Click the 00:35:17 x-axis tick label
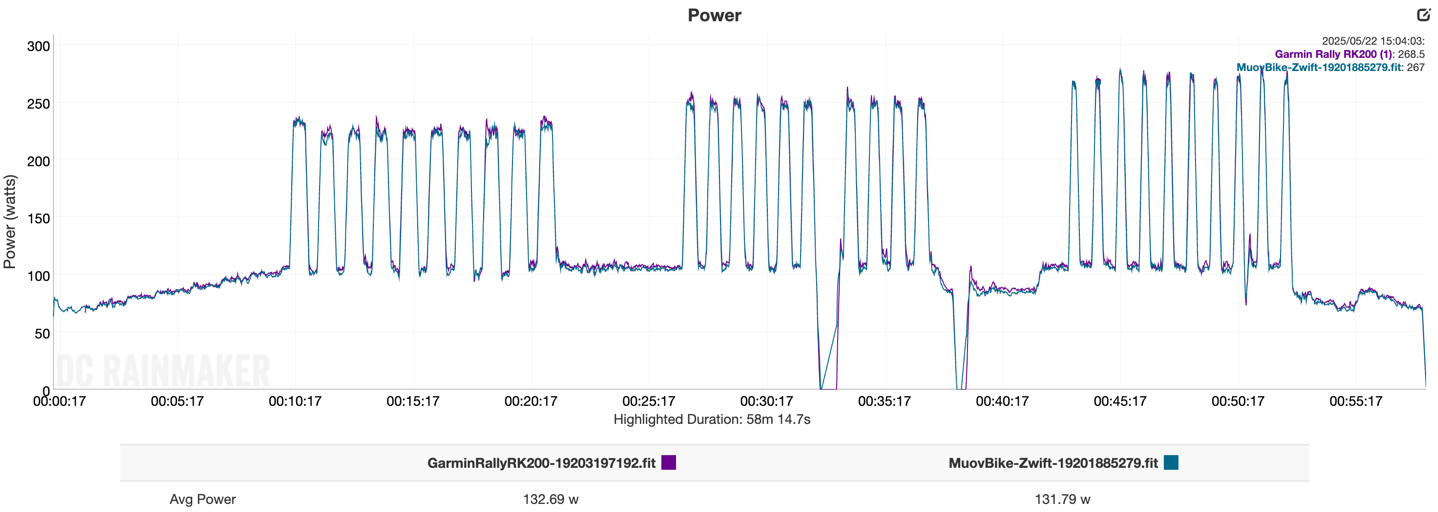Viewport: 1438px width, 512px height. [884, 401]
